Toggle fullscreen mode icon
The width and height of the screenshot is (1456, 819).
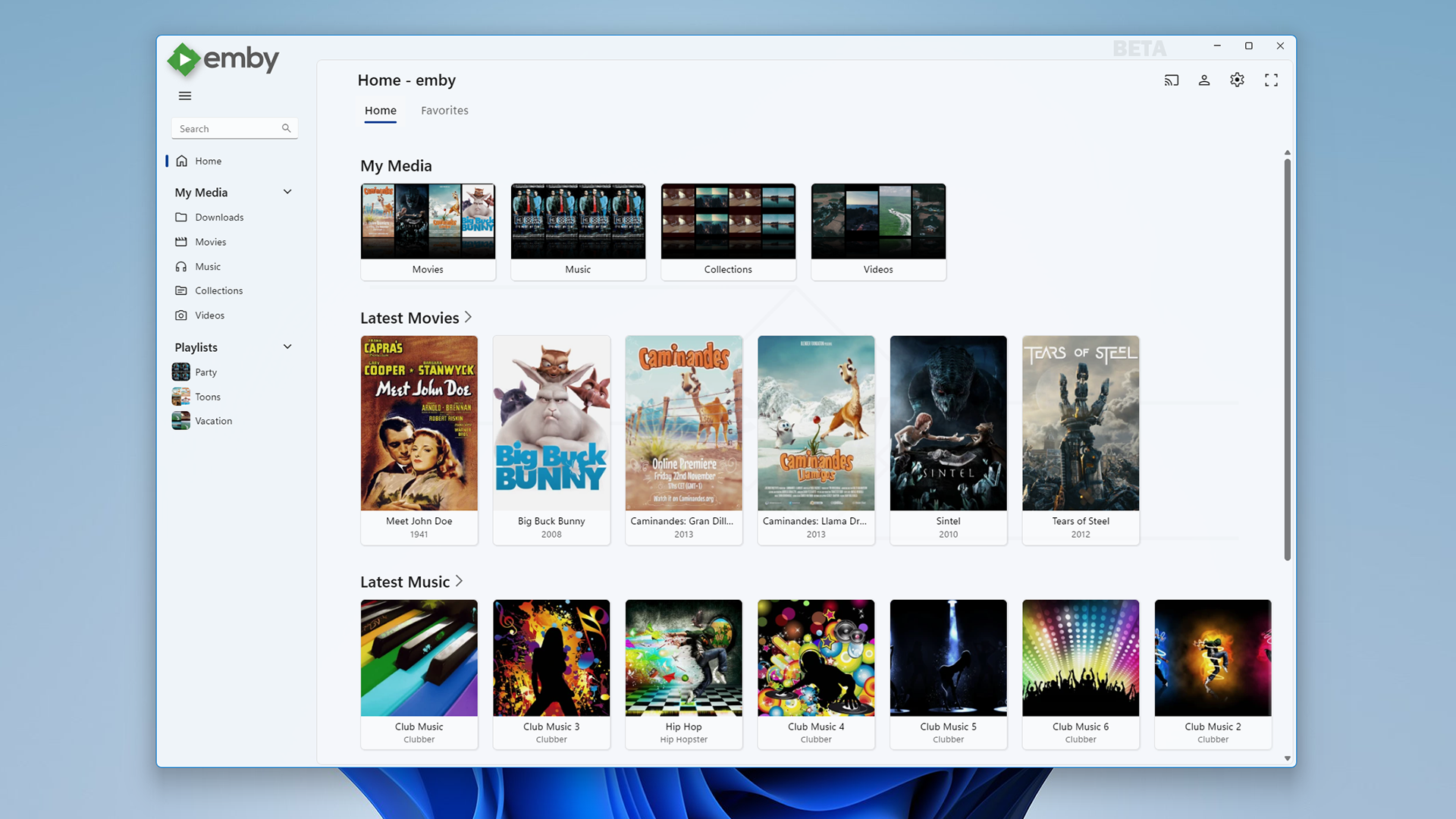tap(1272, 80)
